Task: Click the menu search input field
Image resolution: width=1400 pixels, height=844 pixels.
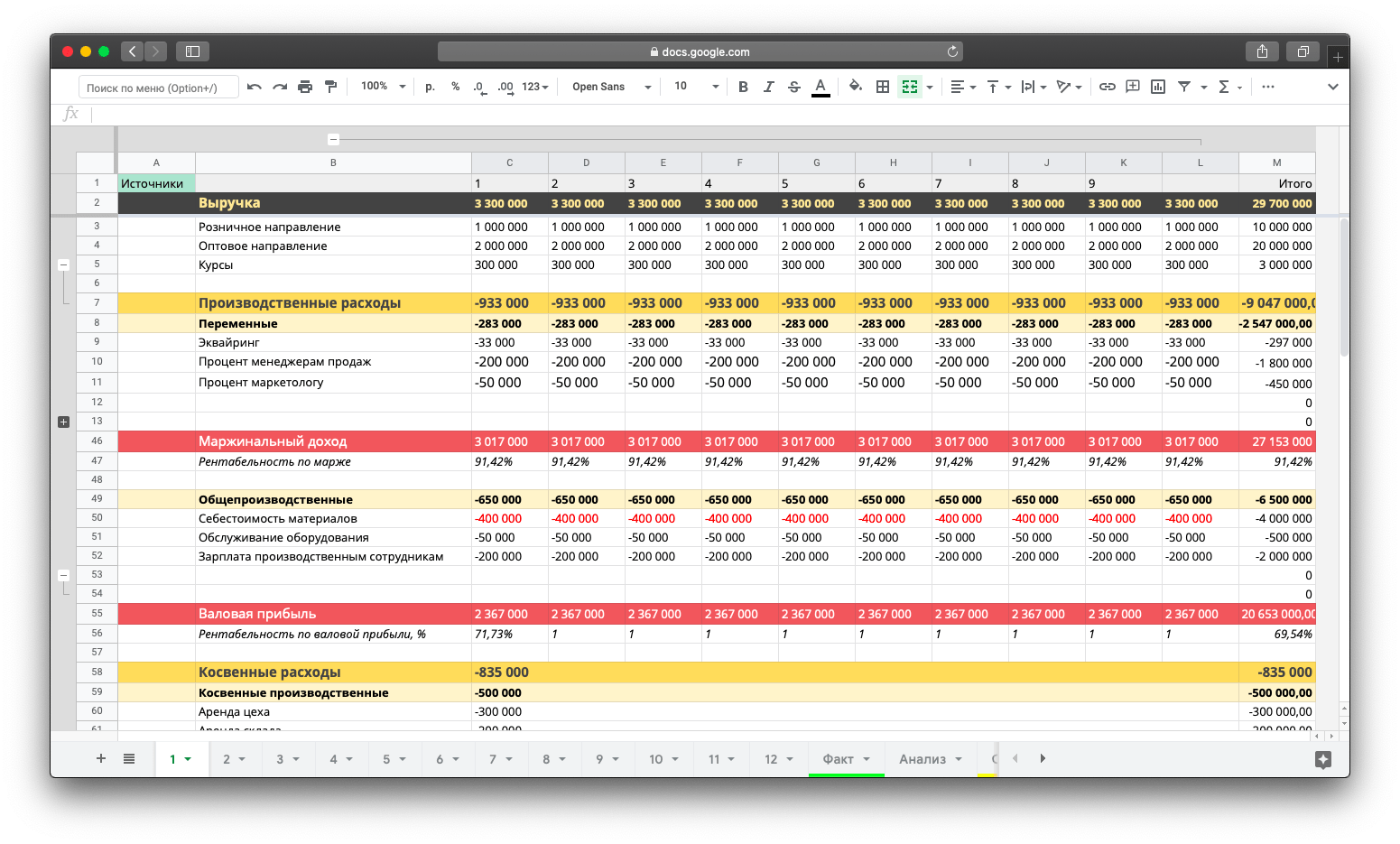Action: tap(159, 88)
